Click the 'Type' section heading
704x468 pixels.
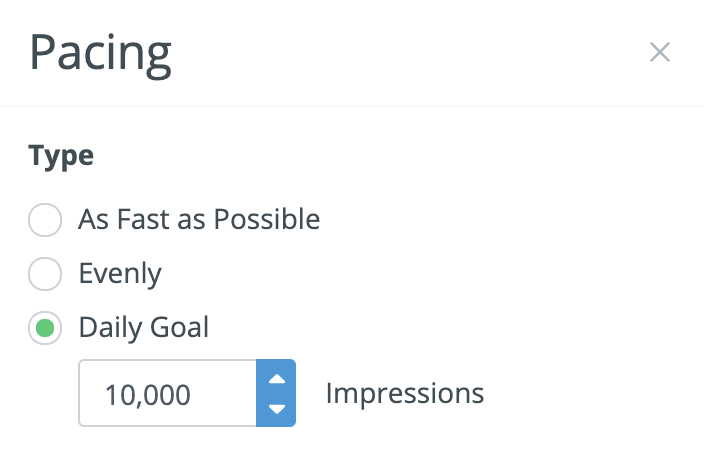click(x=61, y=156)
